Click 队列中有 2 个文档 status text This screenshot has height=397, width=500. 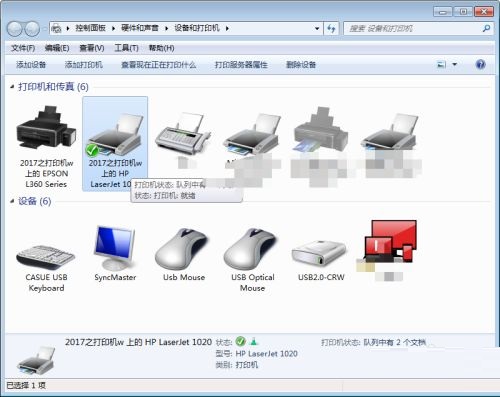pos(395,342)
